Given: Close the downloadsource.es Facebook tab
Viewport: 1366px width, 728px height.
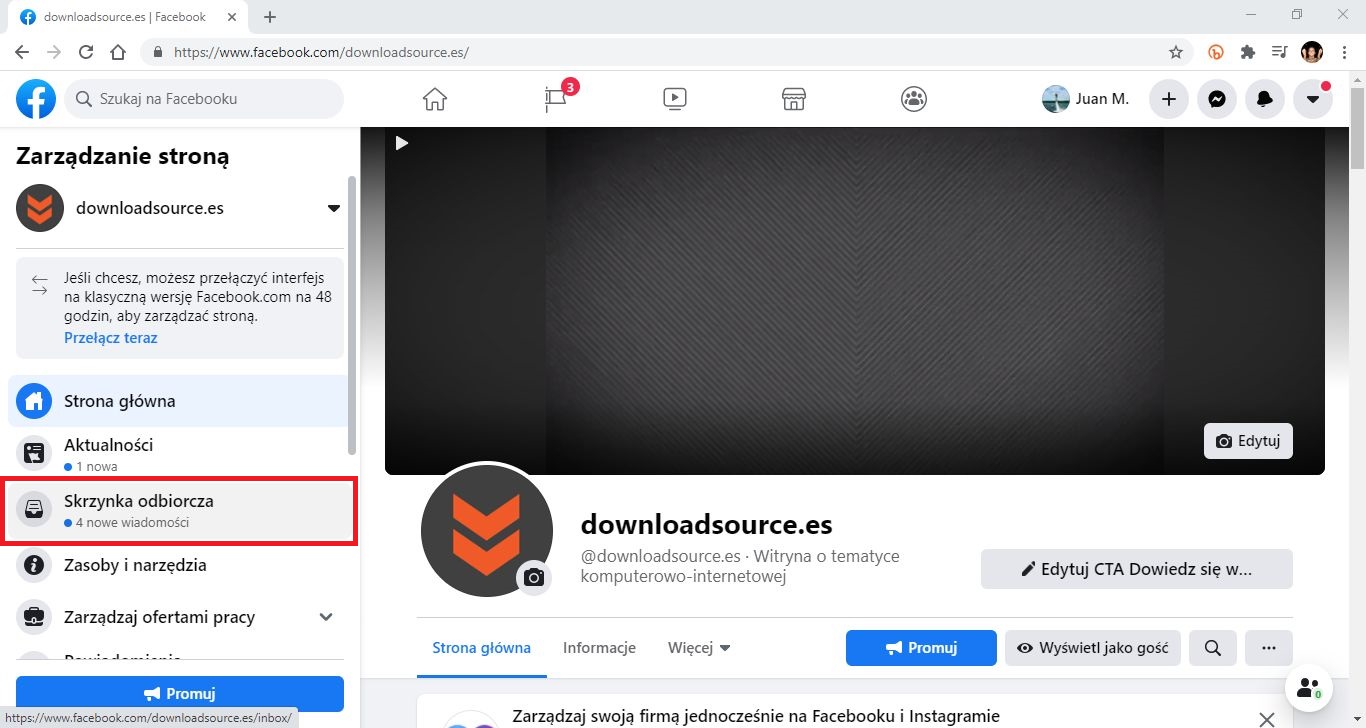Looking at the screenshot, I should pos(231,17).
